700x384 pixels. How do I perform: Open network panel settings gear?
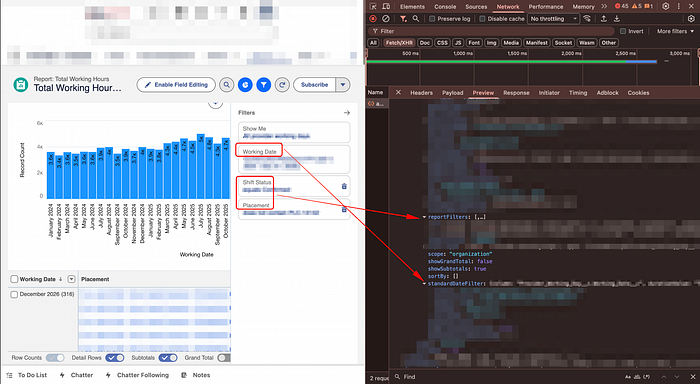[691, 19]
